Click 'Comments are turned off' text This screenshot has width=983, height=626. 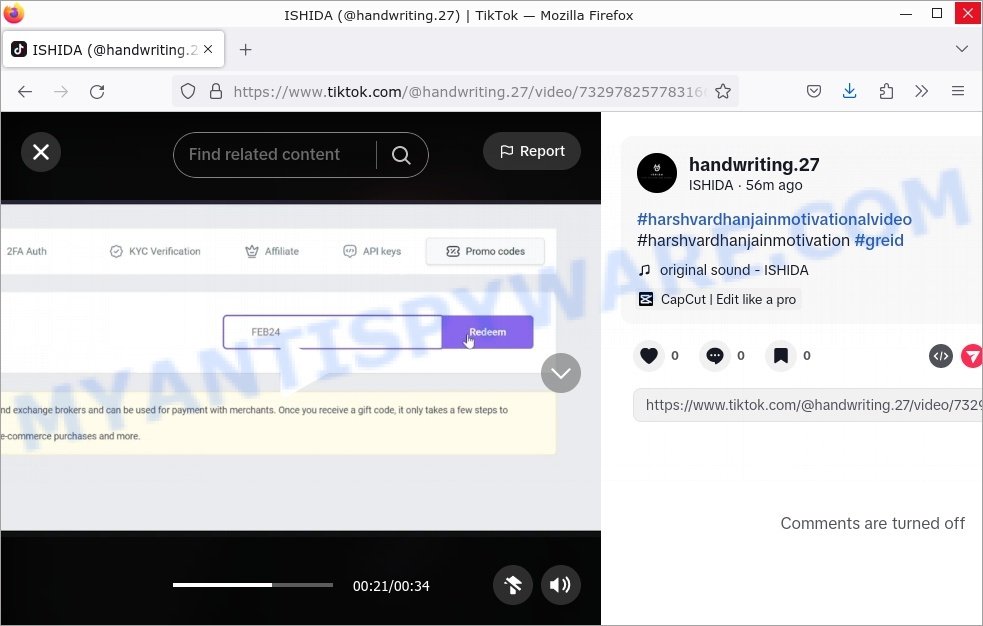873,523
